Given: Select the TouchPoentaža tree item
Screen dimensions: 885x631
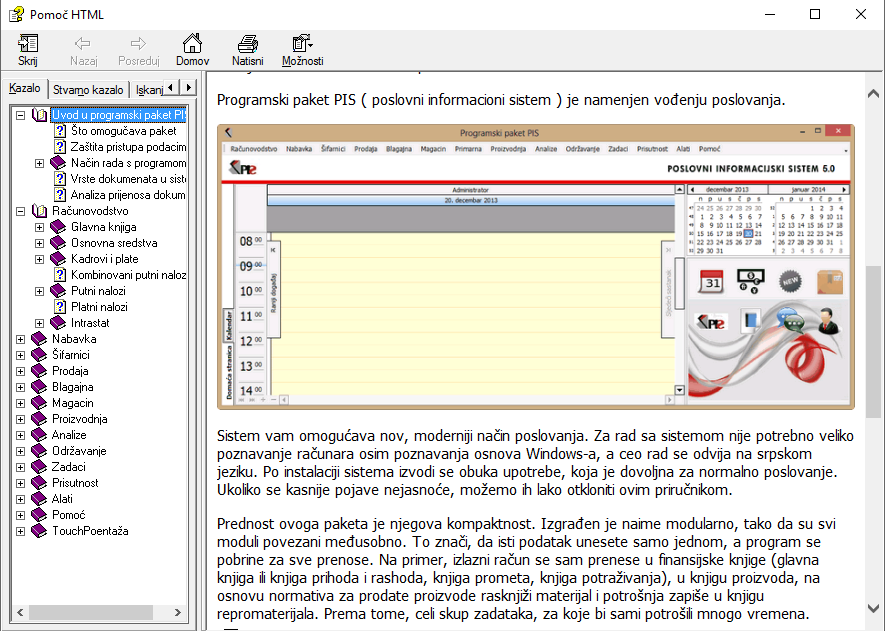Looking at the screenshot, I should 90,531.
